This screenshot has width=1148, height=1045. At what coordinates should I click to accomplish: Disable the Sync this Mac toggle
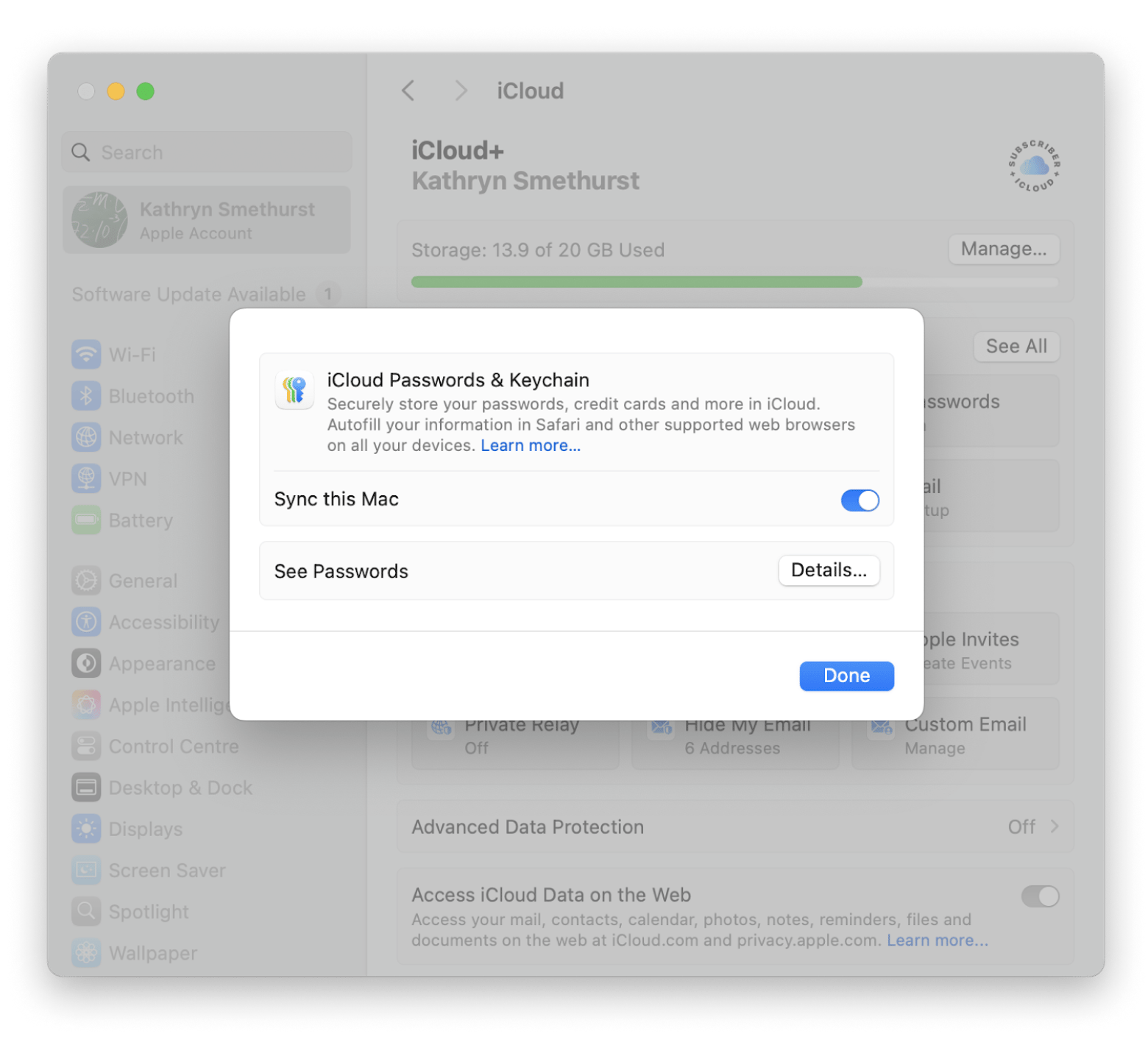860,500
